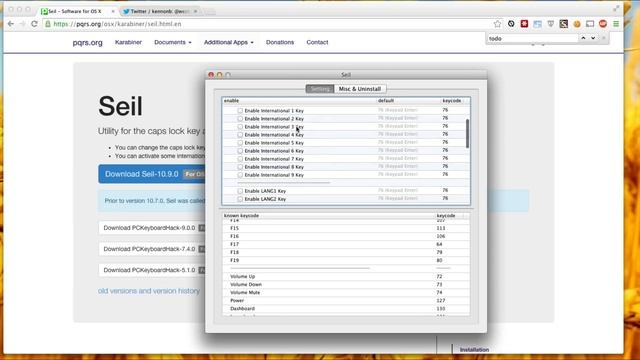Screen dimensions: 640x360
Task: Expand the Additional Apps dropdown menu
Action: 229,42
